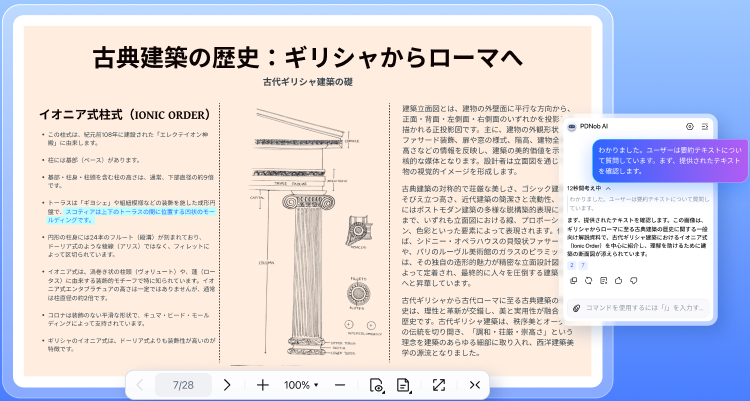This screenshot has width=750, height=401.
Task: Click the heading イオニア式柱式 (IONIC ORDER)
Action: pos(125,115)
